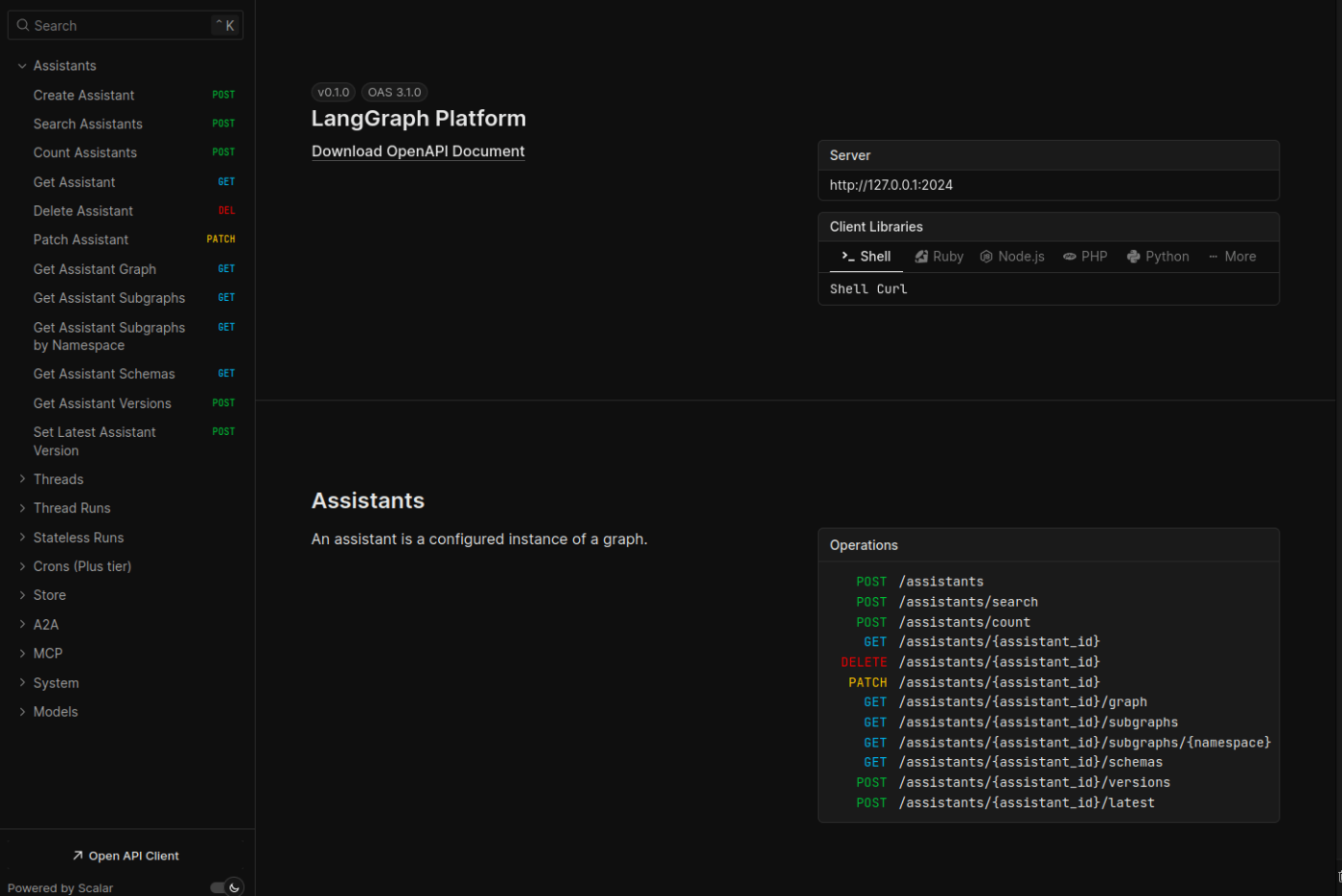Expand the Threads sidebar section
The height and width of the screenshot is (896, 1342).
(x=22, y=479)
